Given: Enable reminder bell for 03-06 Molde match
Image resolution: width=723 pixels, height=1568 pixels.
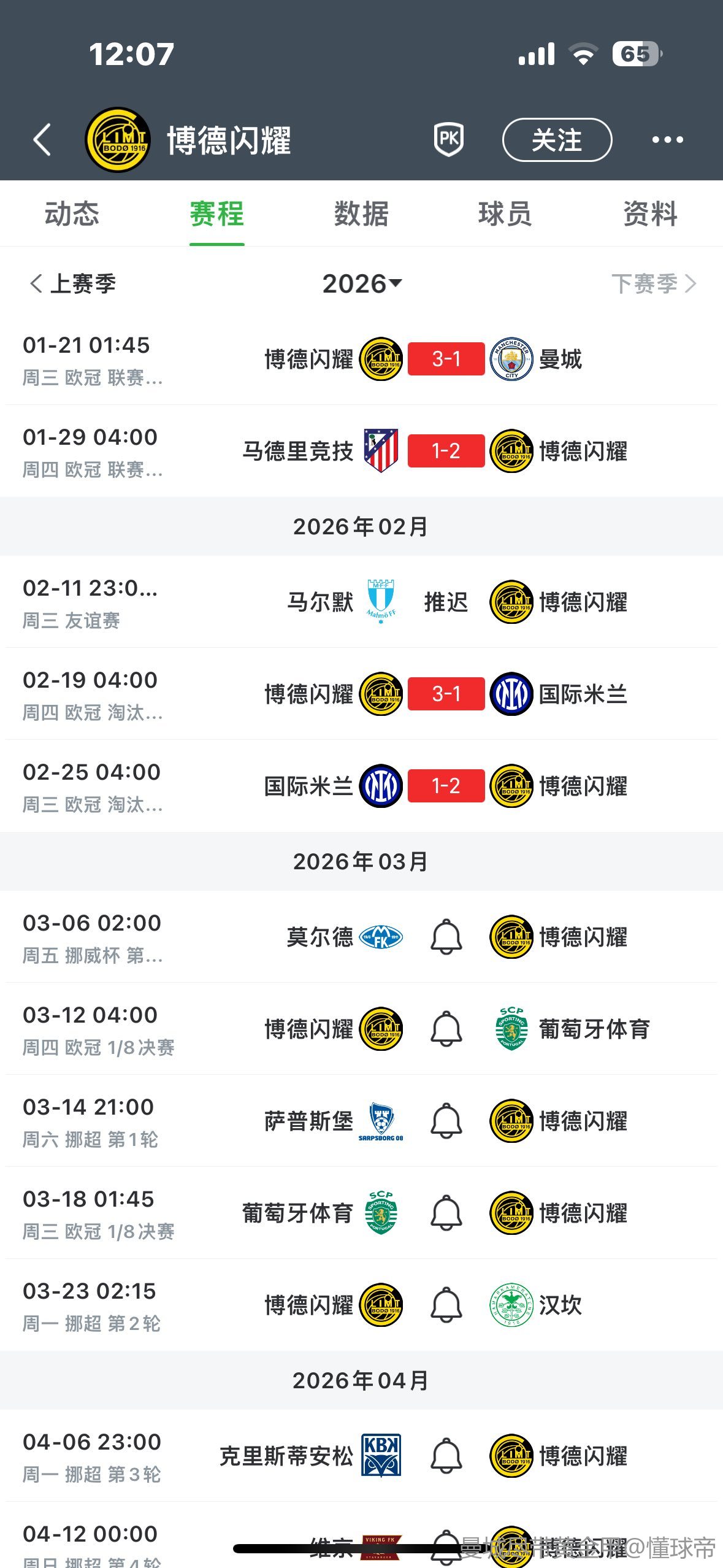Looking at the screenshot, I should coord(446,937).
